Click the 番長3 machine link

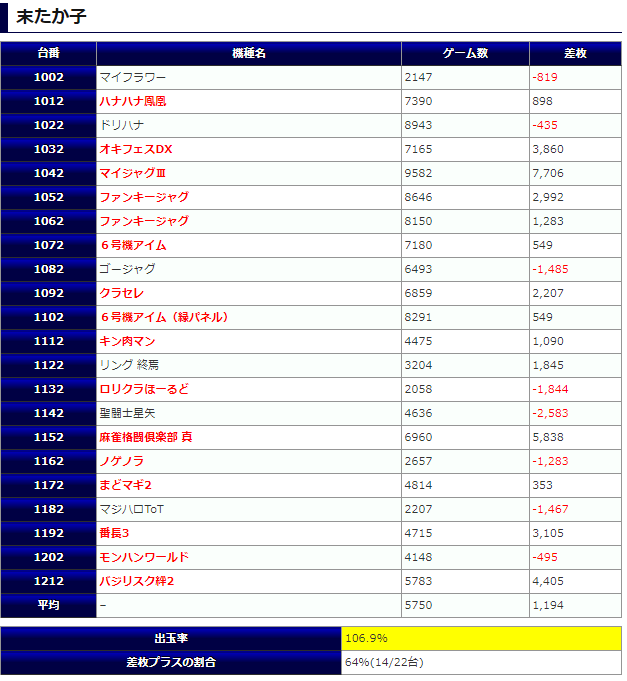pyautogui.click(x=114, y=533)
